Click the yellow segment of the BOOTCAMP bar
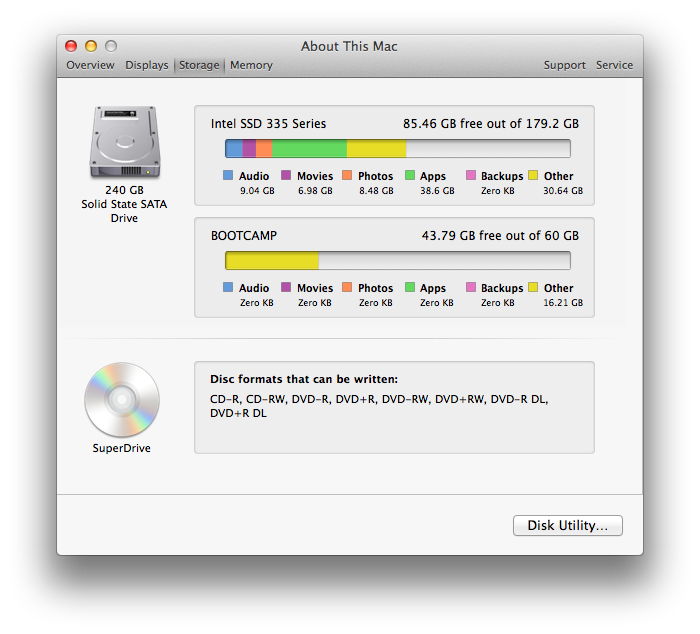Image resolution: width=700 pixels, height=634 pixels. tap(272, 260)
